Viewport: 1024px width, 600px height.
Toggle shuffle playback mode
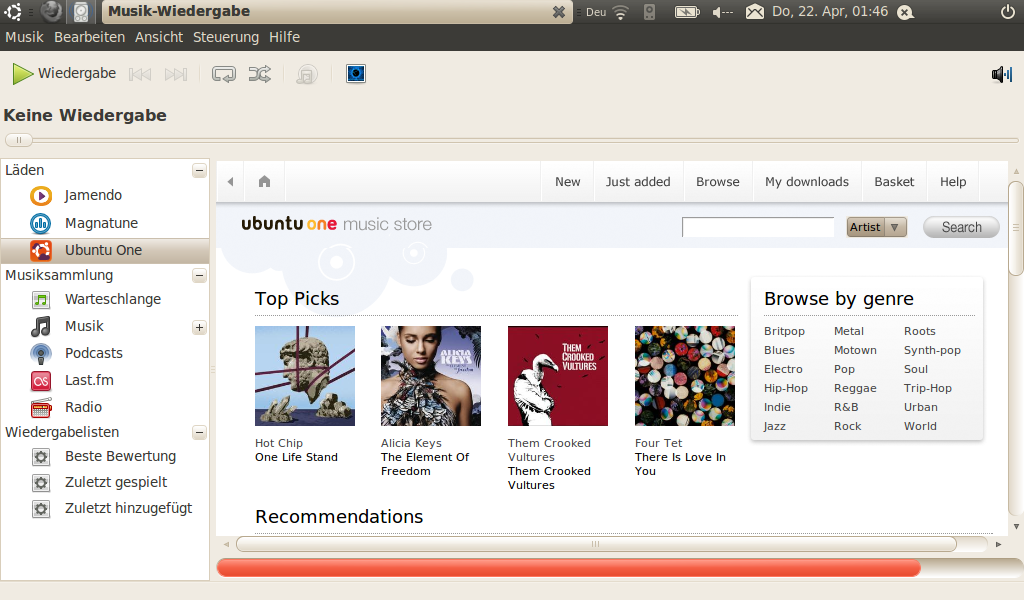coord(260,74)
